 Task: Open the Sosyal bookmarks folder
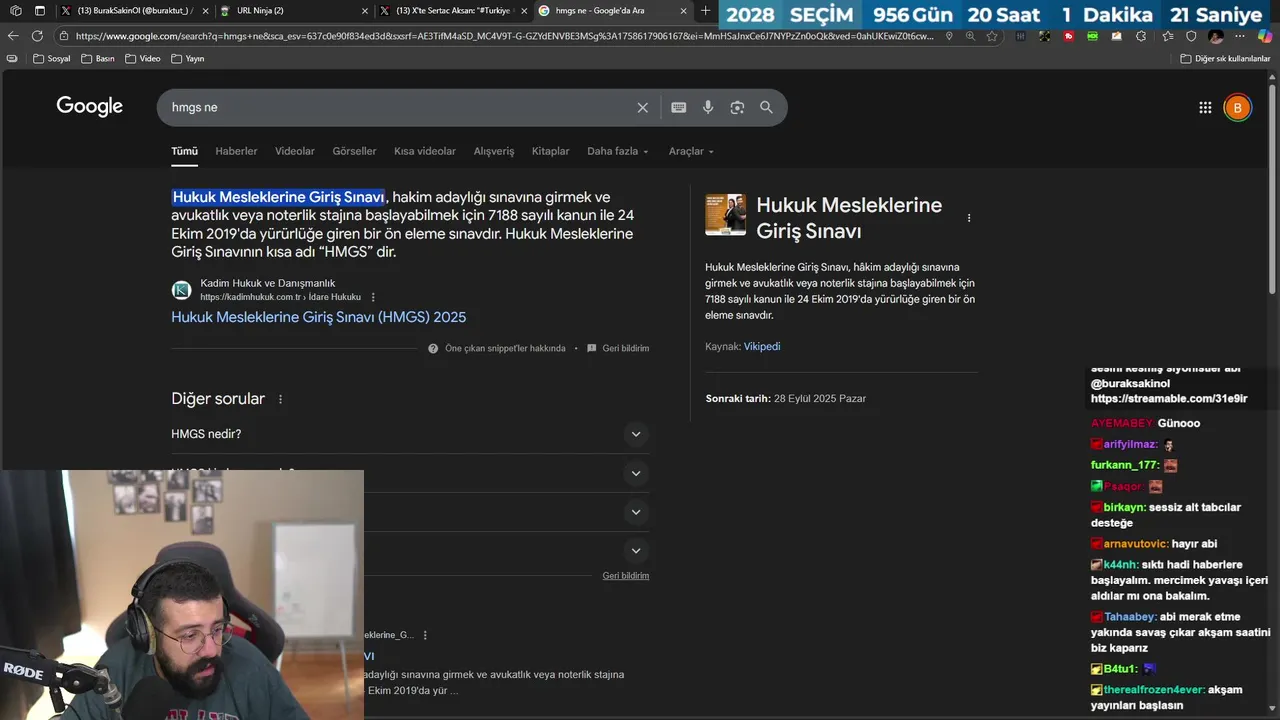[x=52, y=58]
